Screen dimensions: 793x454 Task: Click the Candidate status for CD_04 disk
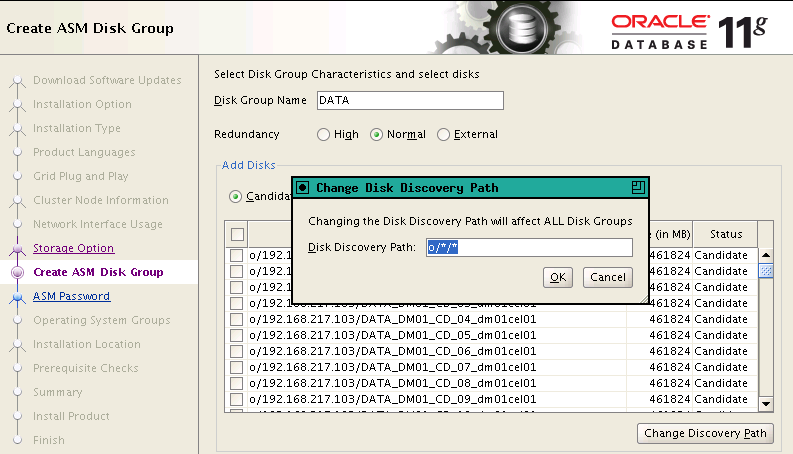tap(721, 319)
